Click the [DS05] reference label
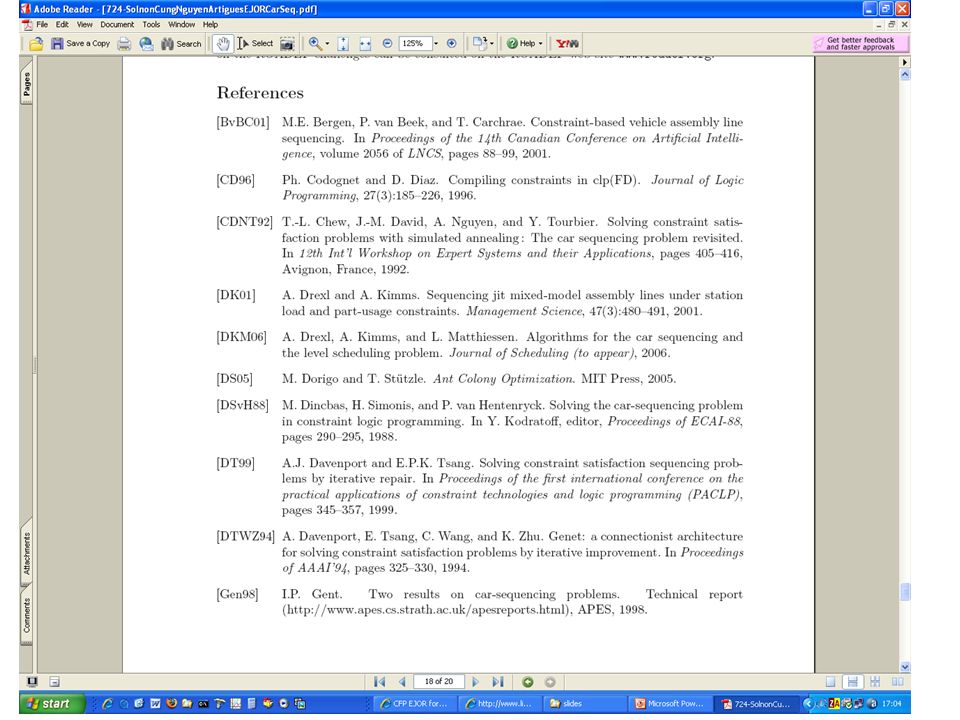 (x=234, y=378)
